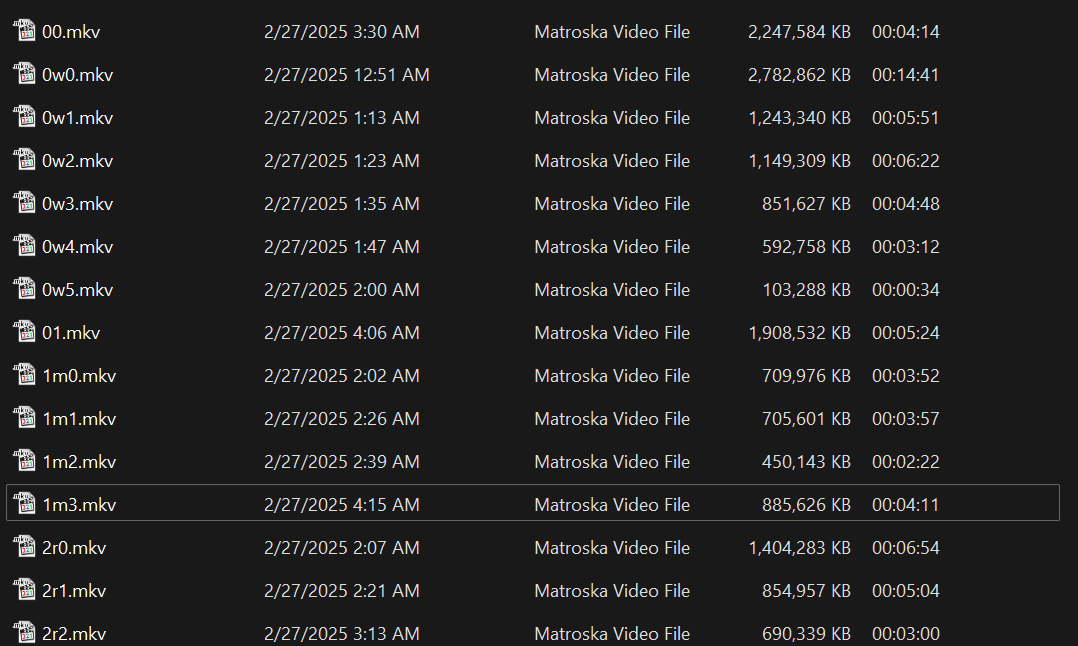Click the icon next to 0w2.mkv

pyautogui.click(x=24, y=160)
